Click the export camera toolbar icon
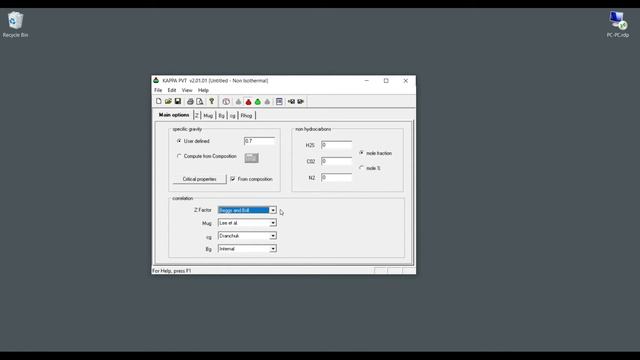The height and width of the screenshot is (360, 640). click(x=301, y=101)
